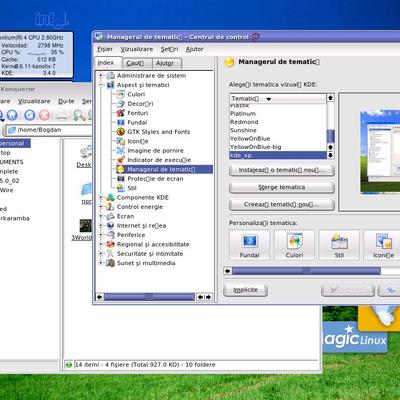Open Stil customization tile

339,245
